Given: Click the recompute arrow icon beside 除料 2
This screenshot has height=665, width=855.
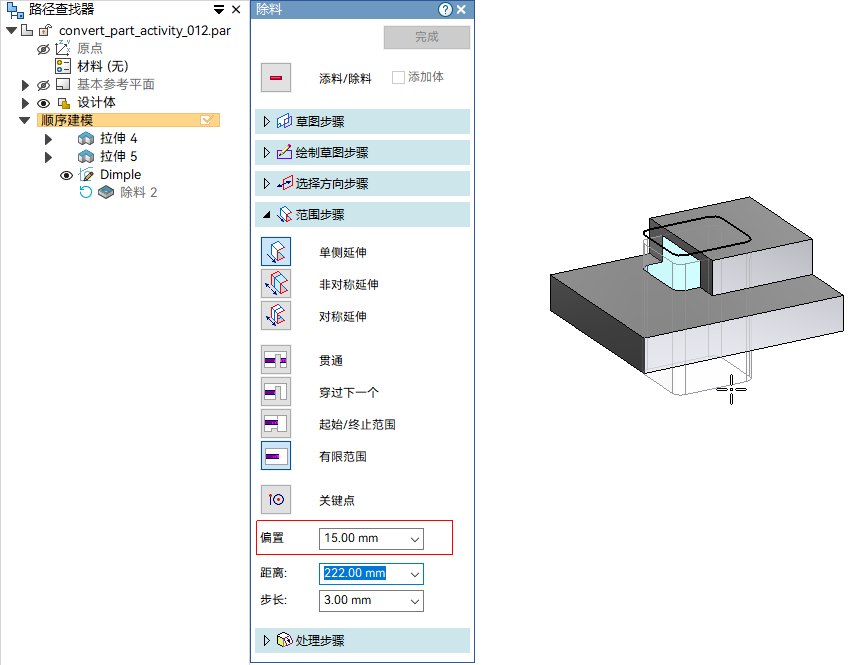Looking at the screenshot, I should point(85,192).
